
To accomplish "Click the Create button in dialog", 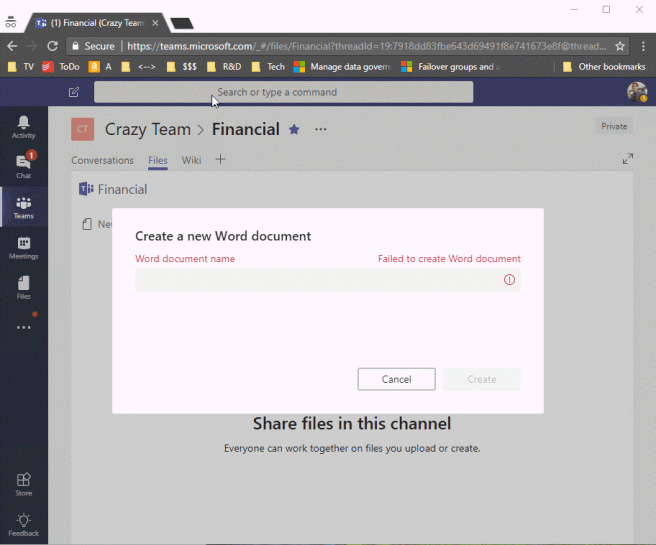I will coord(482,379).
